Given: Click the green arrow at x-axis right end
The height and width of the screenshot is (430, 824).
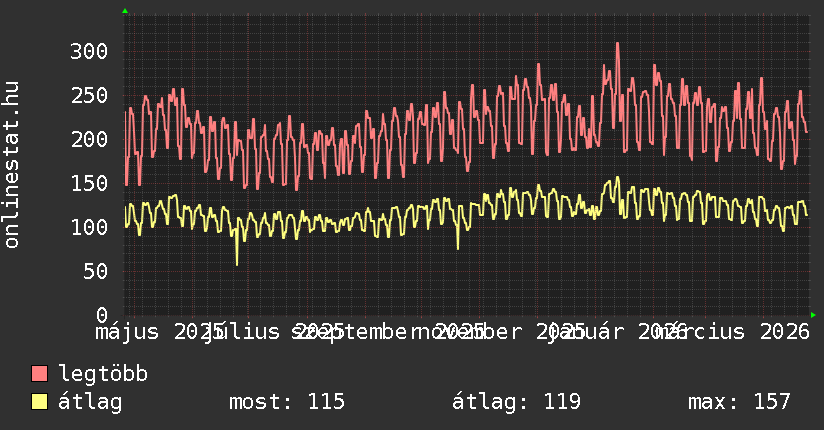Looking at the screenshot, I should [813, 314].
